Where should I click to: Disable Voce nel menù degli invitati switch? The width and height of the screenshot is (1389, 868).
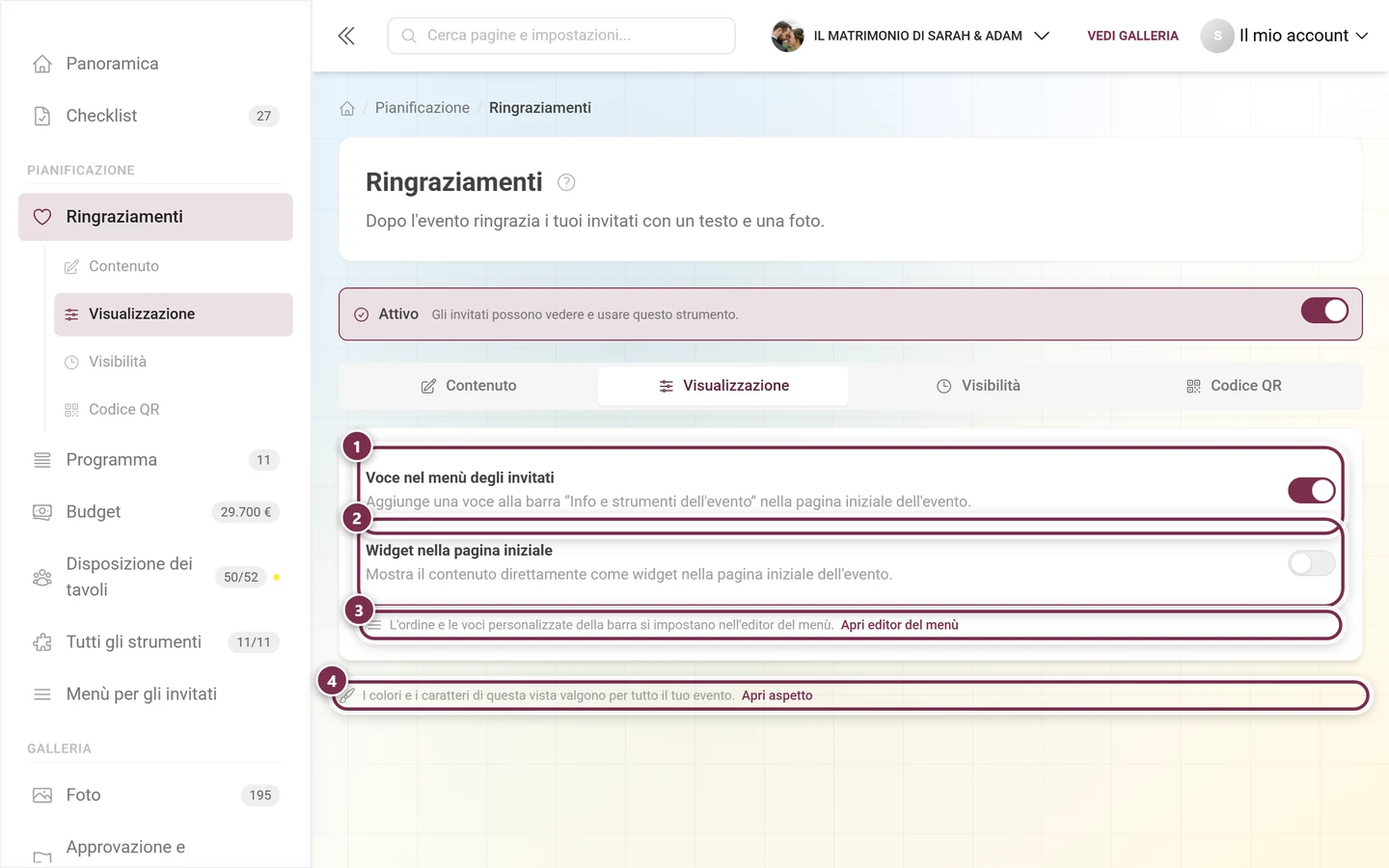pyautogui.click(x=1312, y=490)
